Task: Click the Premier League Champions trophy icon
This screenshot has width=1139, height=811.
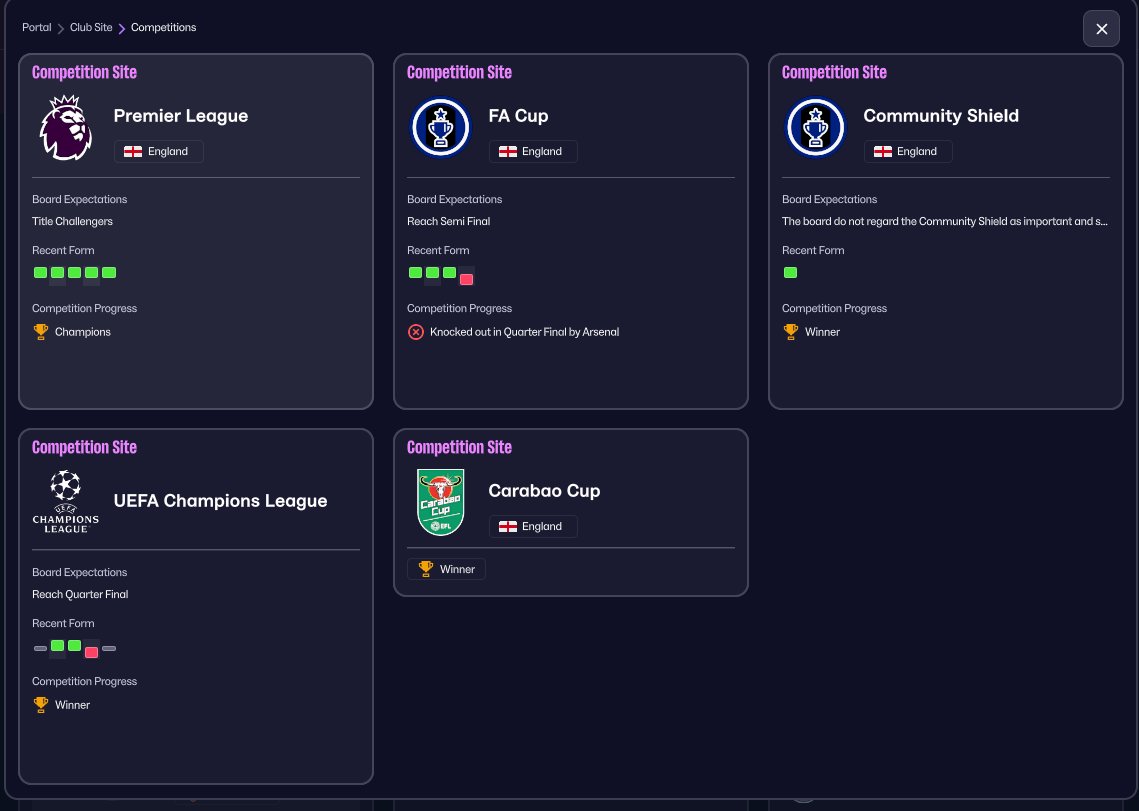Action: tap(41, 332)
